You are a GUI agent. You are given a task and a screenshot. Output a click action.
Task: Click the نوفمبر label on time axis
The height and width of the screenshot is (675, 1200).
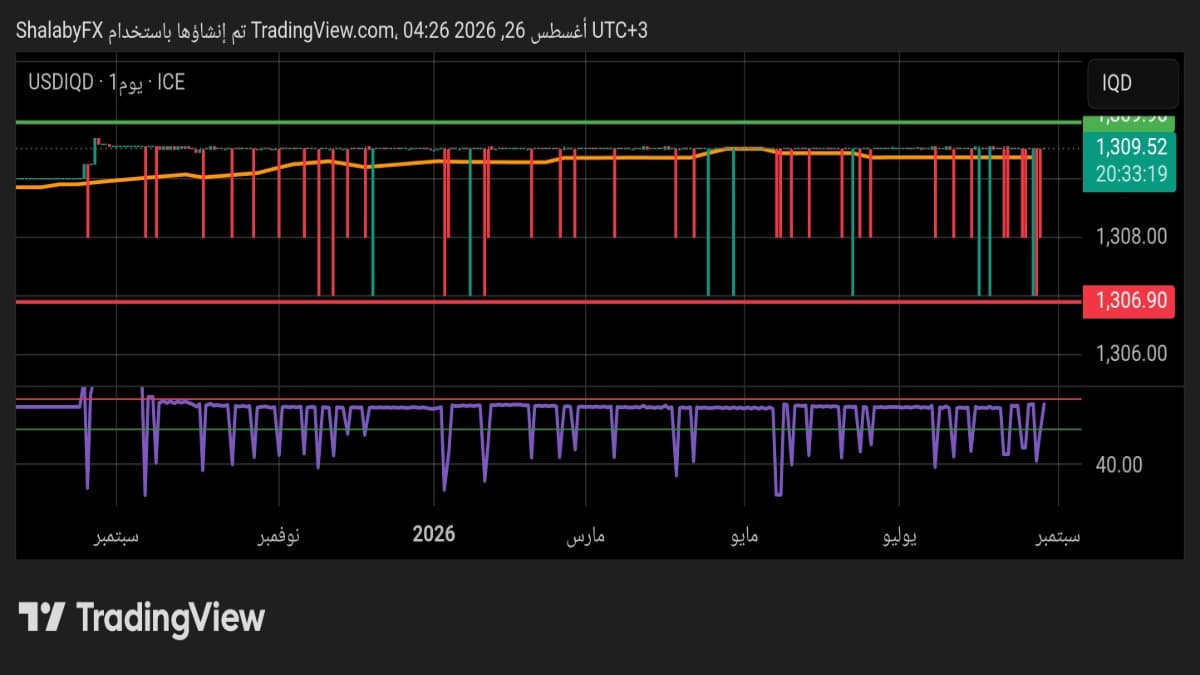pos(279,537)
